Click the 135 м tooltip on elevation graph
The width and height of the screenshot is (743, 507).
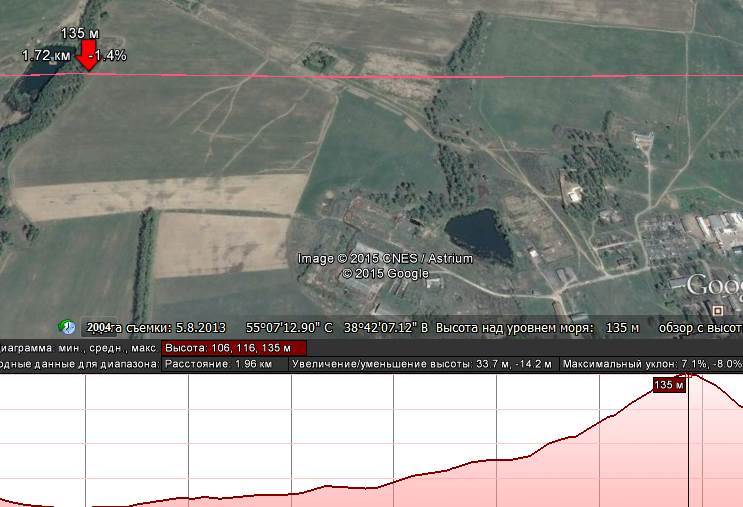667,385
